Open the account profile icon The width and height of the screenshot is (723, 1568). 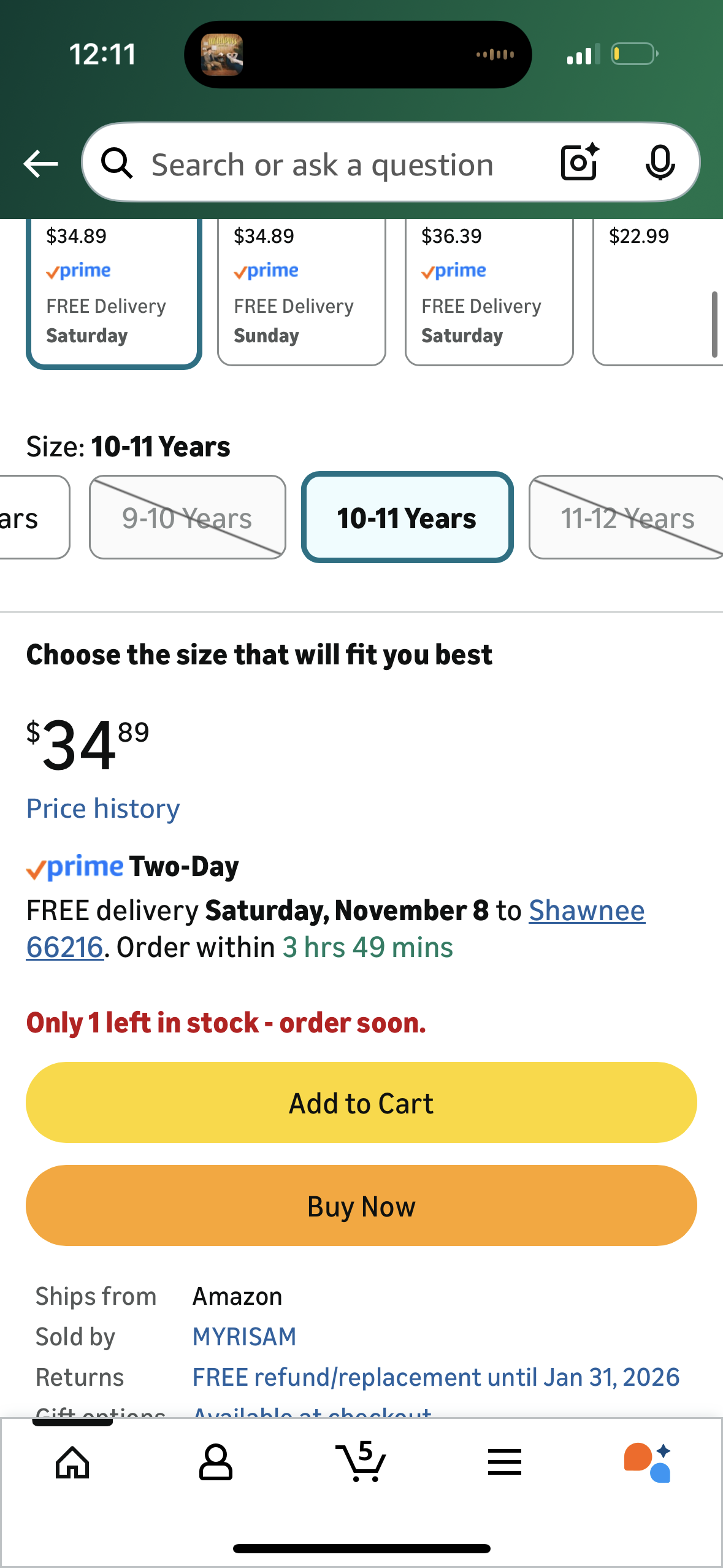(216, 1462)
